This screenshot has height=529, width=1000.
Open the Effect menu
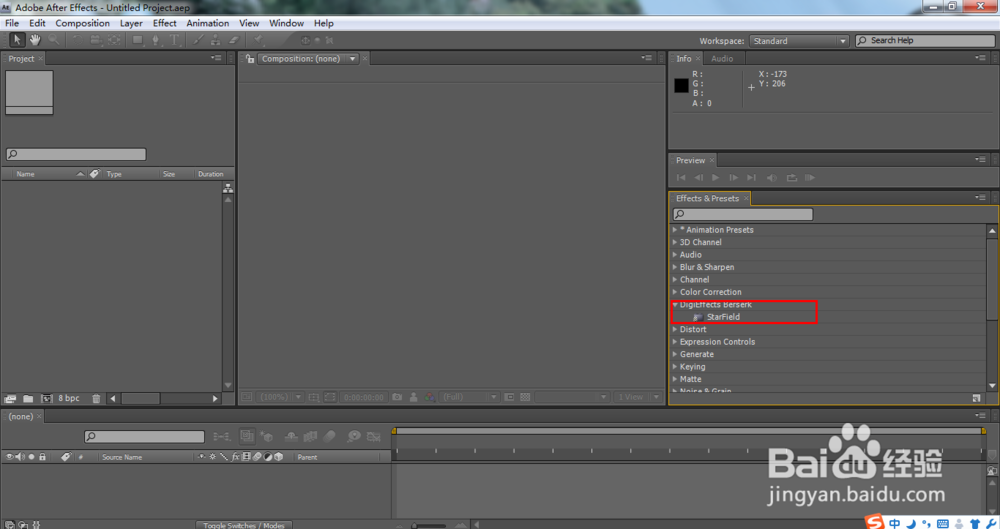click(x=165, y=23)
